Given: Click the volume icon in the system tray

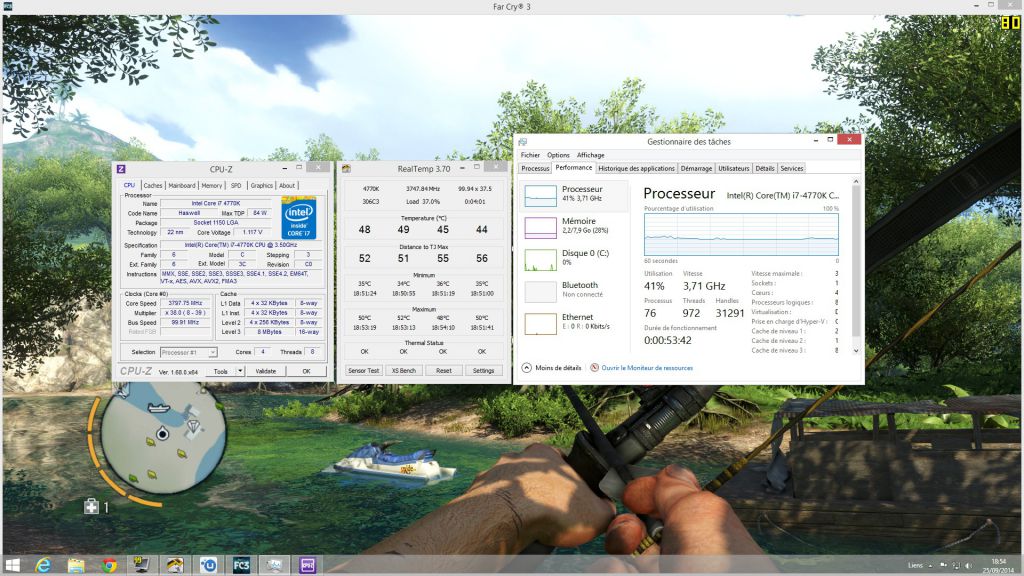Looking at the screenshot, I should pos(968,566).
